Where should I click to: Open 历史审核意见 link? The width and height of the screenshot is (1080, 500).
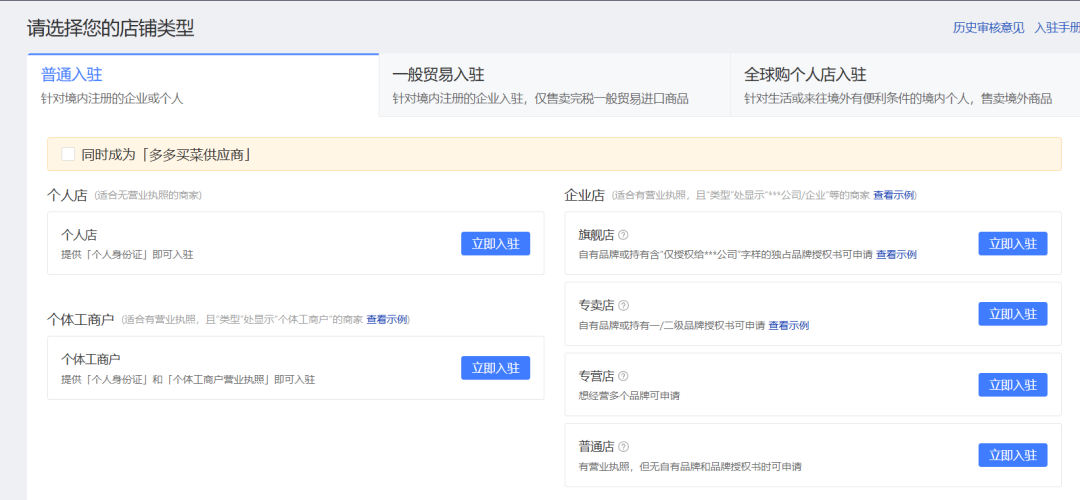point(988,28)
